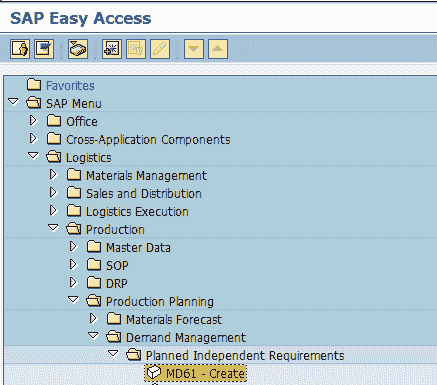Screen dimensions: 437x385
Task: Expand the Master Data node
Action: pyautogui.click(x=73, y=246)
